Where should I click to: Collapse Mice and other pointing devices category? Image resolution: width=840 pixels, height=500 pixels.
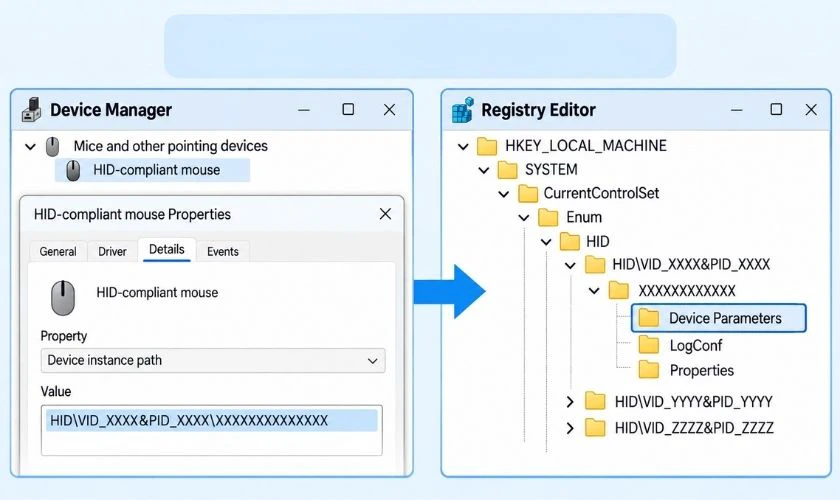[31, 146]
